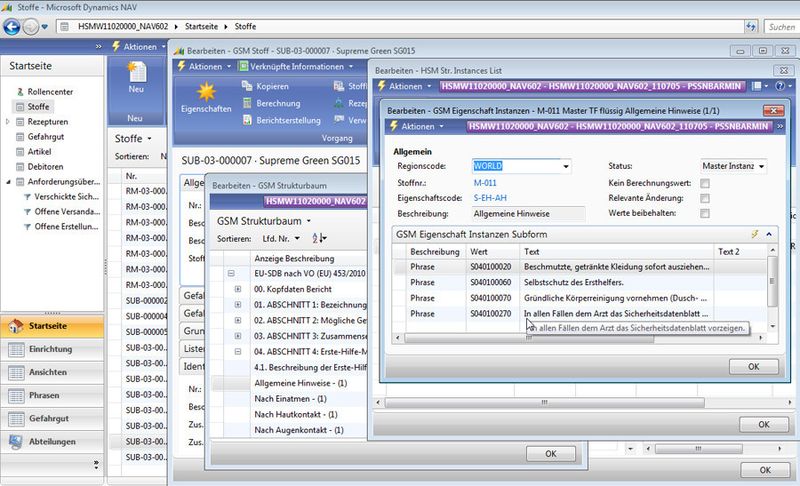Open the GSM Strukturbaum title dropdown
This screenshot has width=800, height=486.
pyautogui.click(x=308, y=221)
